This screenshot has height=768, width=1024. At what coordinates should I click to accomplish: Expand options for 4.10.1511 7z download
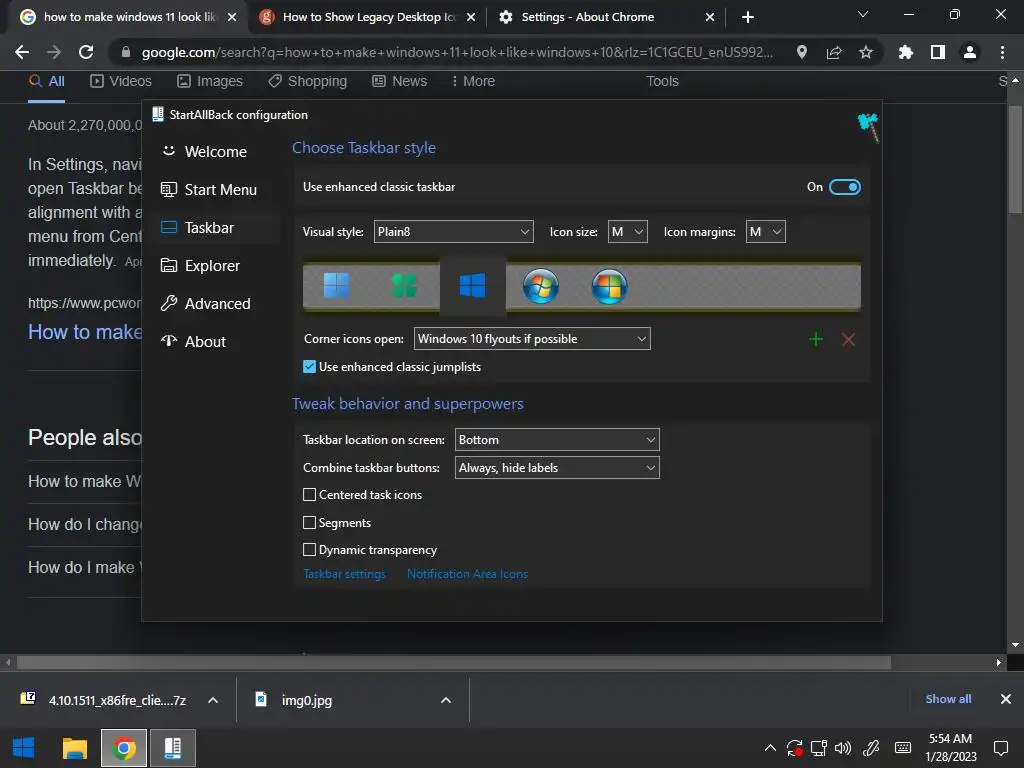click(213, 700)
